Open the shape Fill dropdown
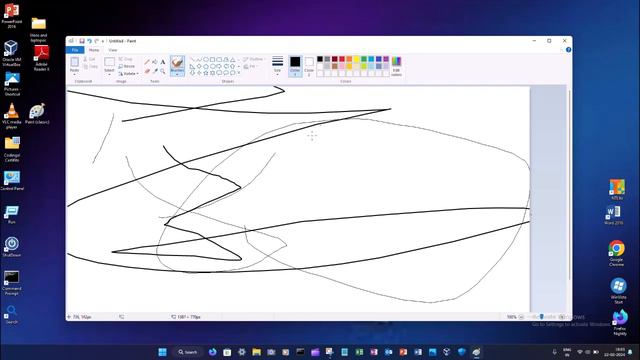The height and width of the screenshot is (360, 640). pos(250,66)
